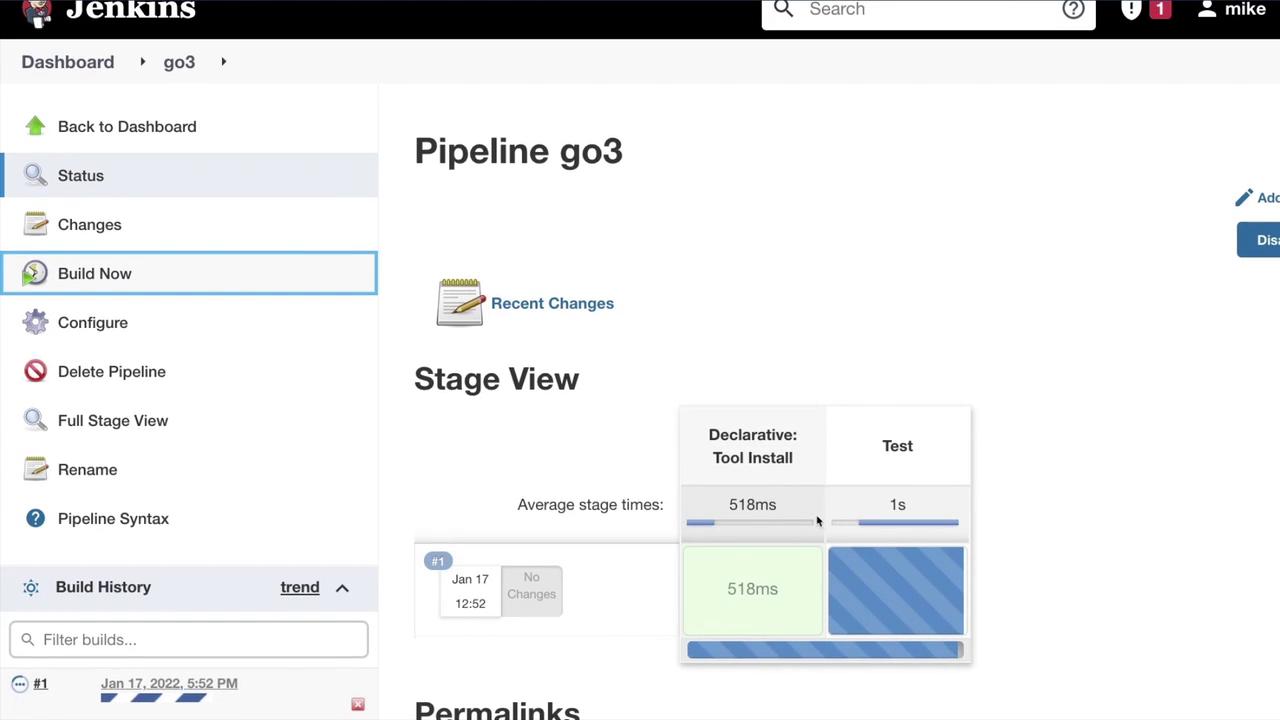Click the Pipeline Syntax help icon

tap(35, 518)
